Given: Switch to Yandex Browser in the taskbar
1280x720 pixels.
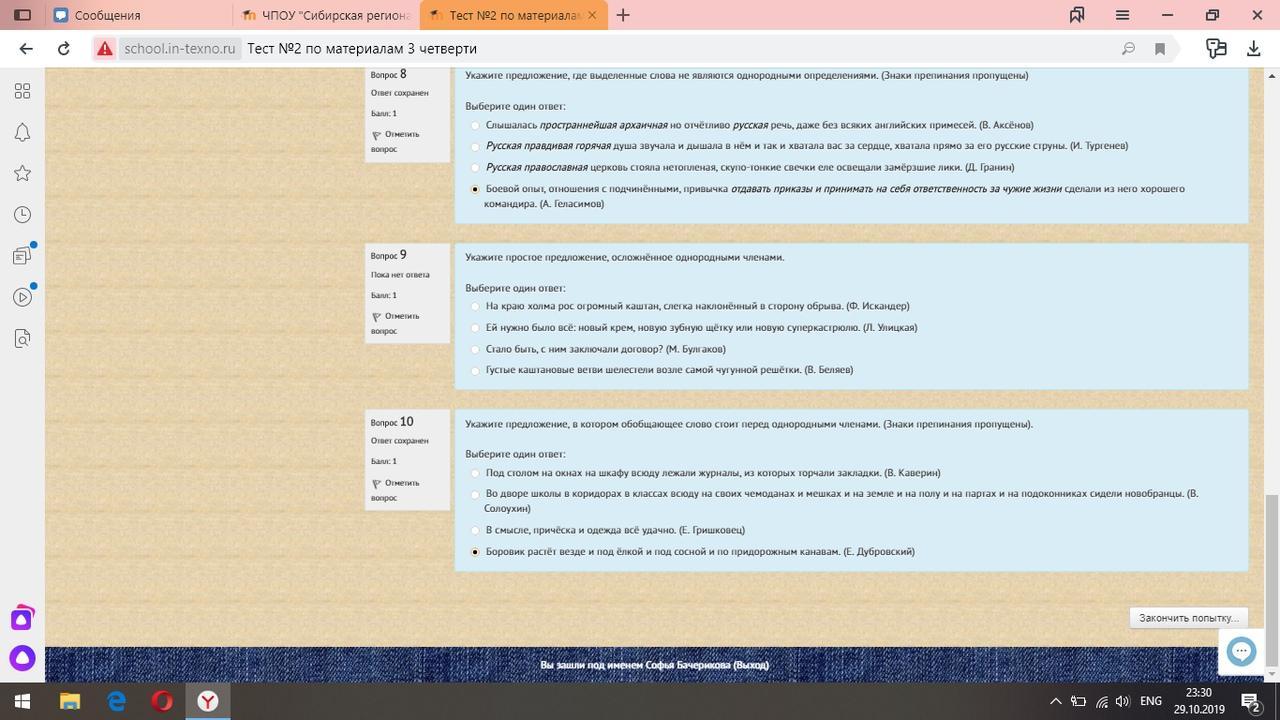Looking at the screenshot, I should coord(208,701).
